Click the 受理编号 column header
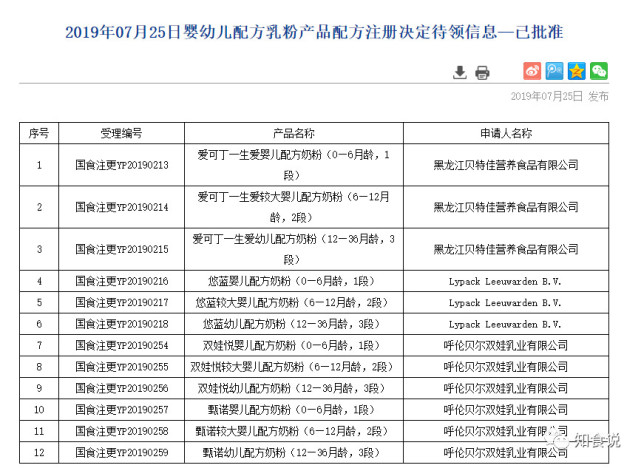641x468 pixels. point(121,133)
